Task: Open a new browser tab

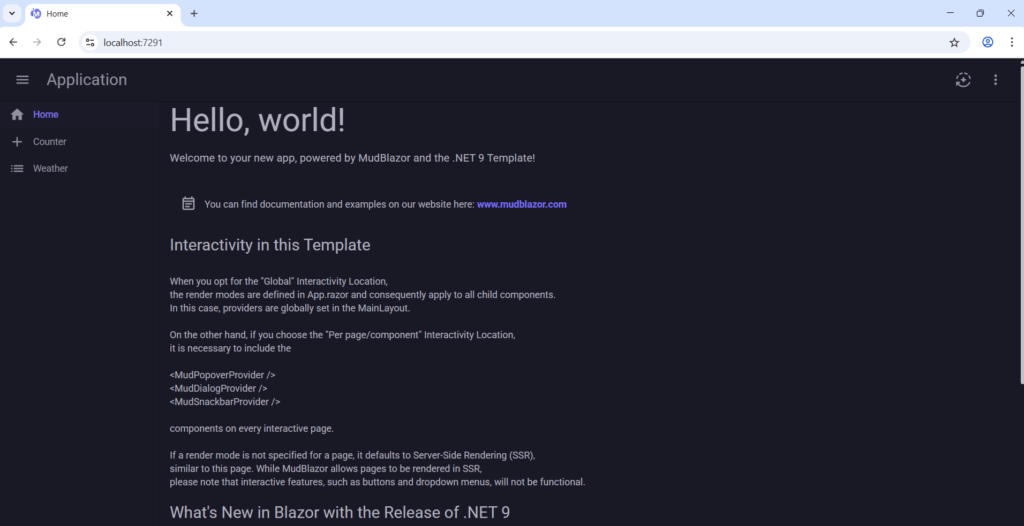Action: (194, 14)
